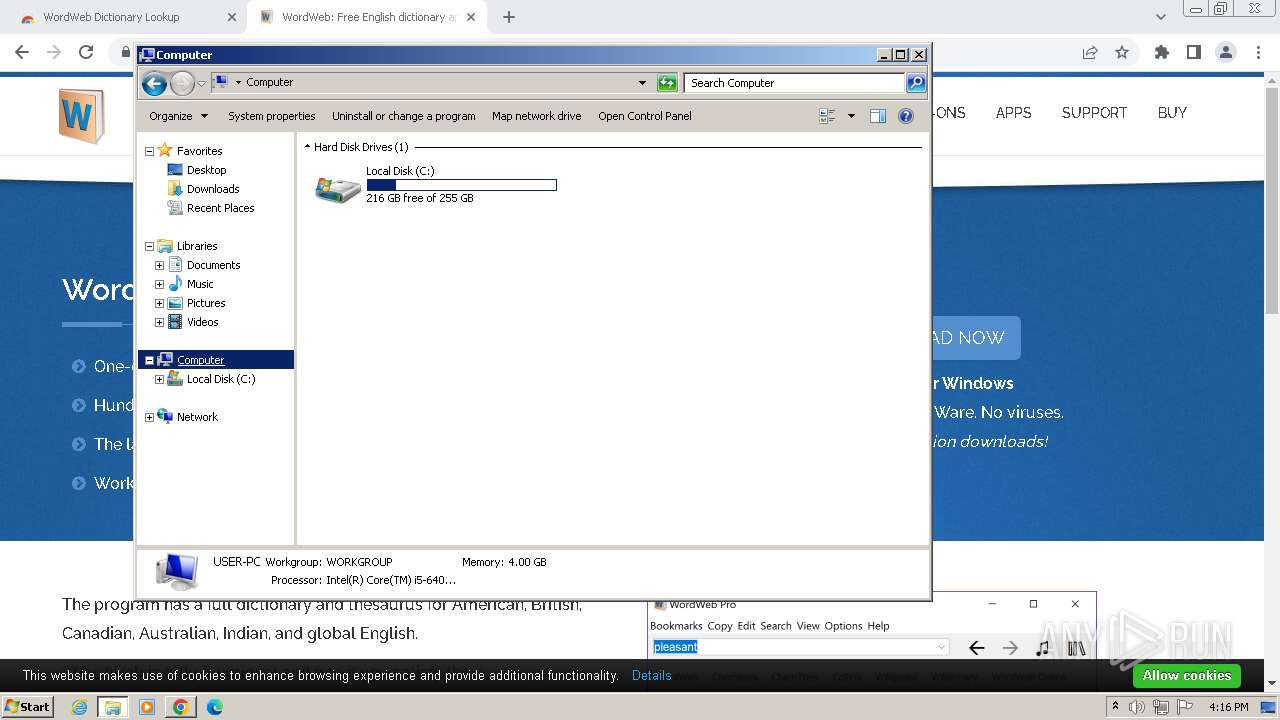The height and width of the screenshot is (720, 1280).
Task: Click BUY on website navigation
Action: [x=1172, y=113]
